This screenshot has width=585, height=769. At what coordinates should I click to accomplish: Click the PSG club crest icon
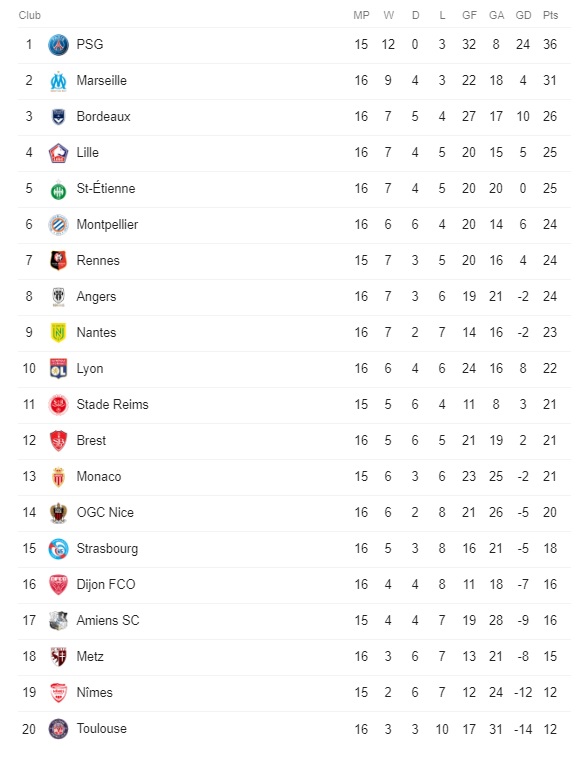click(x=58, y=45)
